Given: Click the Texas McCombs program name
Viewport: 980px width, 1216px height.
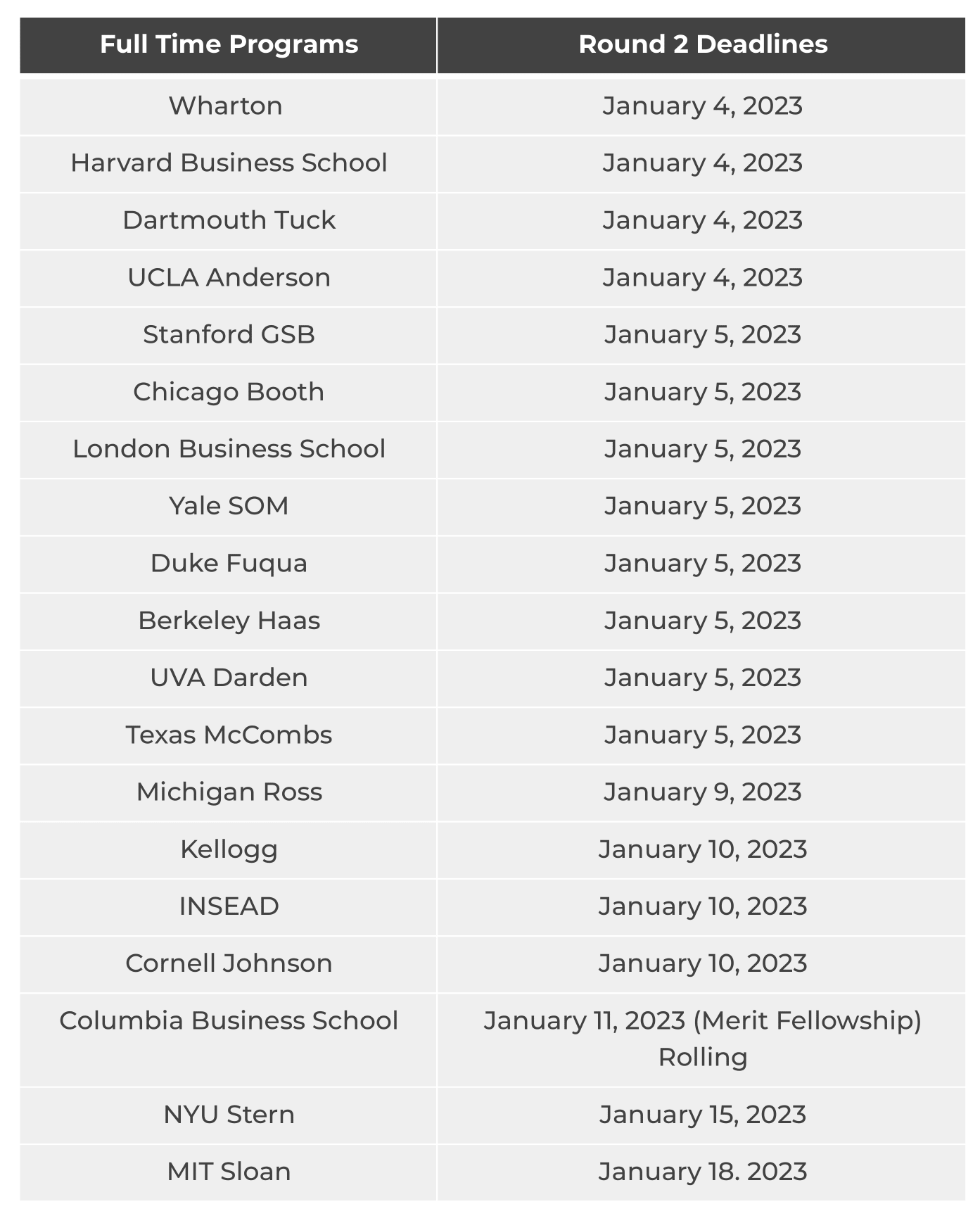Looking at the screenshot, I should [x=229, y=735].
